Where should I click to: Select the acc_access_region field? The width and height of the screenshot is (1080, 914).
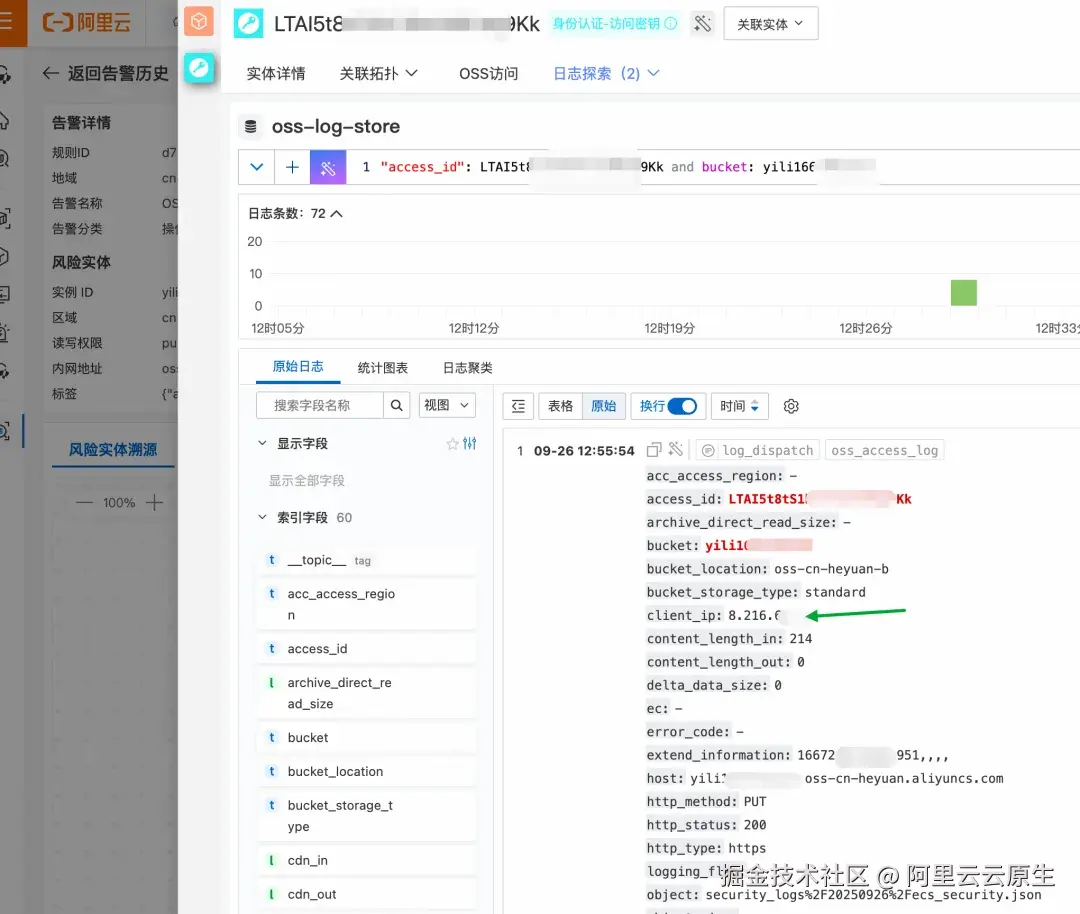coord(366,604)
